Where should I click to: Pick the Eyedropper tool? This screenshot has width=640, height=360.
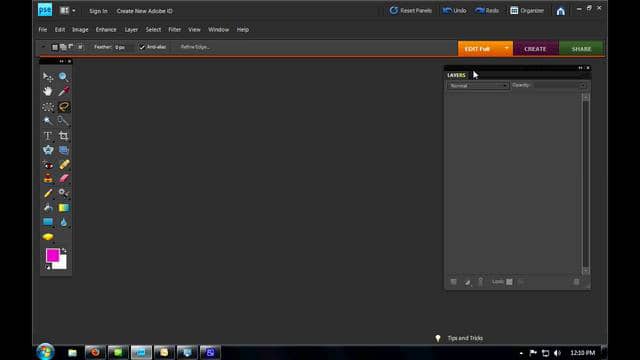(63, 91)
